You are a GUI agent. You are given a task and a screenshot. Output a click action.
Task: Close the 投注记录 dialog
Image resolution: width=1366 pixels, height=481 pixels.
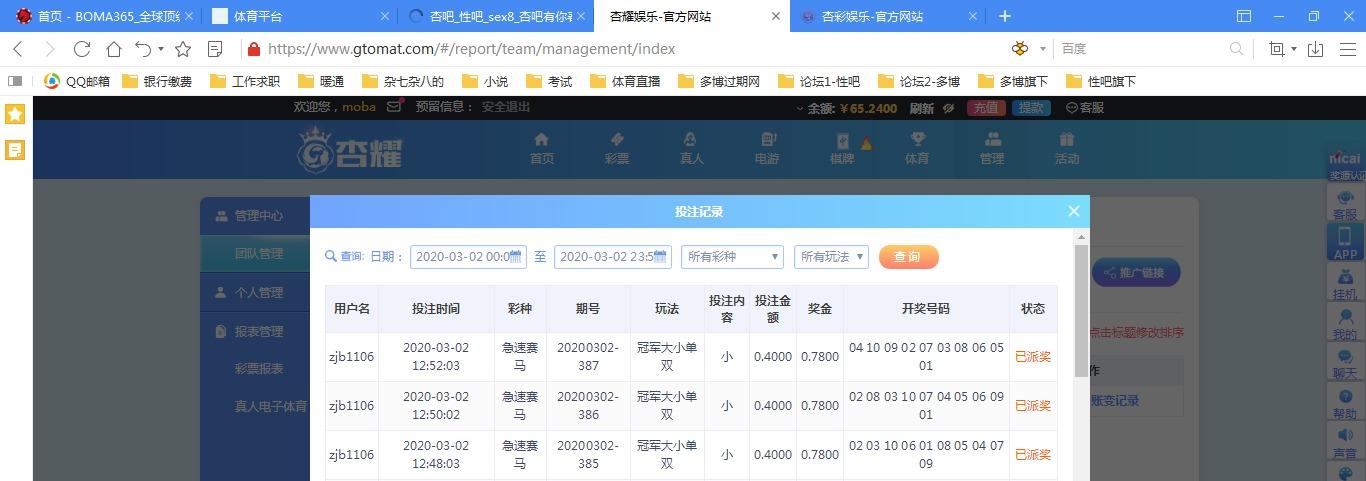(x=1073, y=211)
